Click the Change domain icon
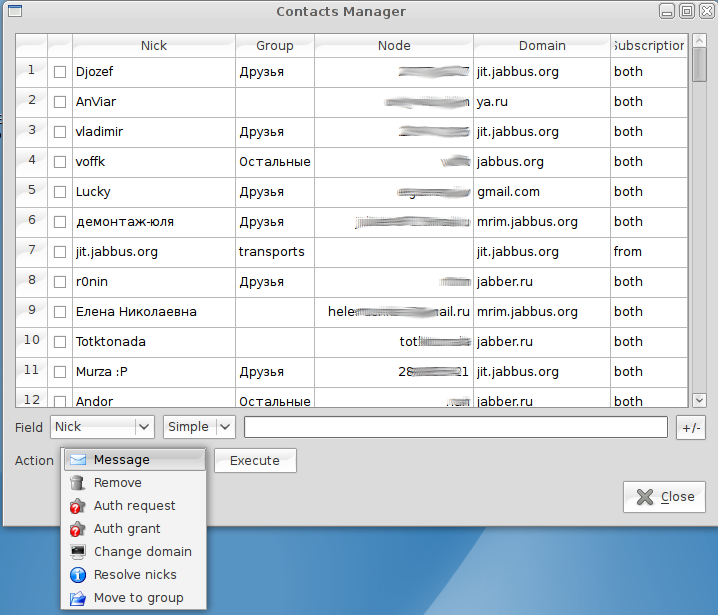This screenshot has width=718, height=615. point(78,552)
